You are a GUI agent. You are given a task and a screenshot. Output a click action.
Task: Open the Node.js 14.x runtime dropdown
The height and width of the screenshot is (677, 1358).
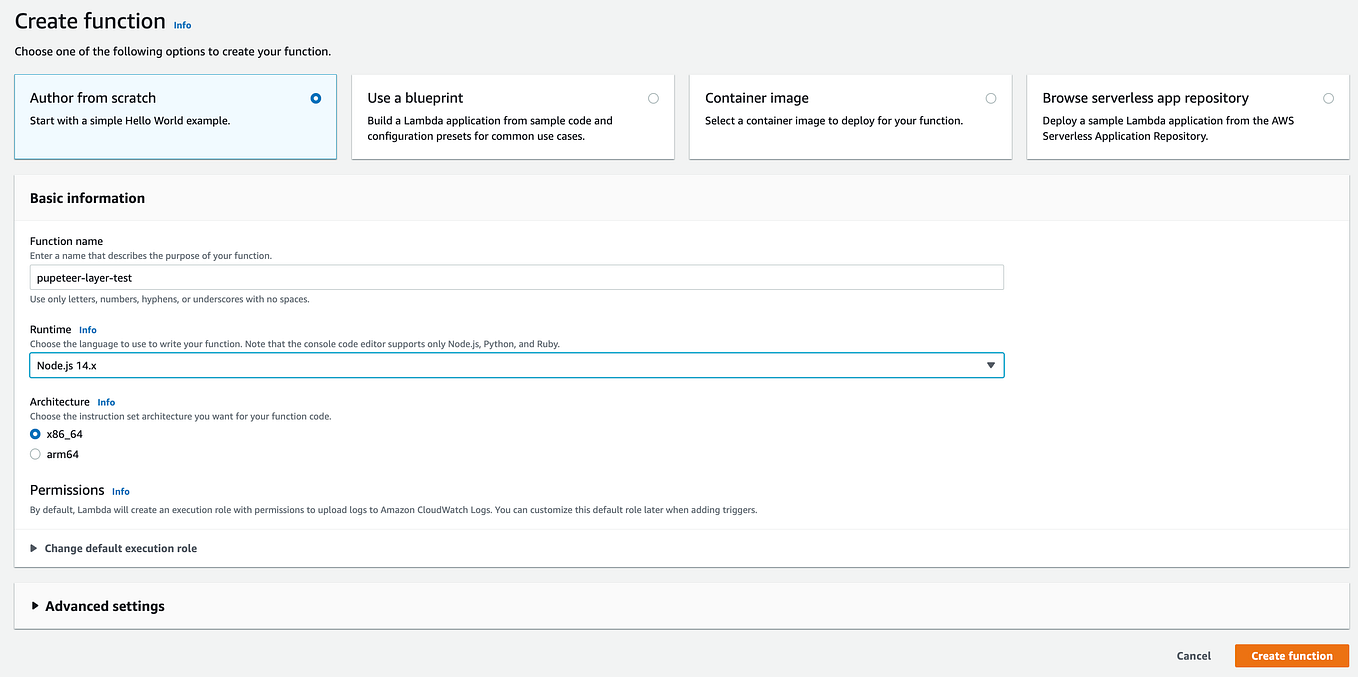coord(516,365)
